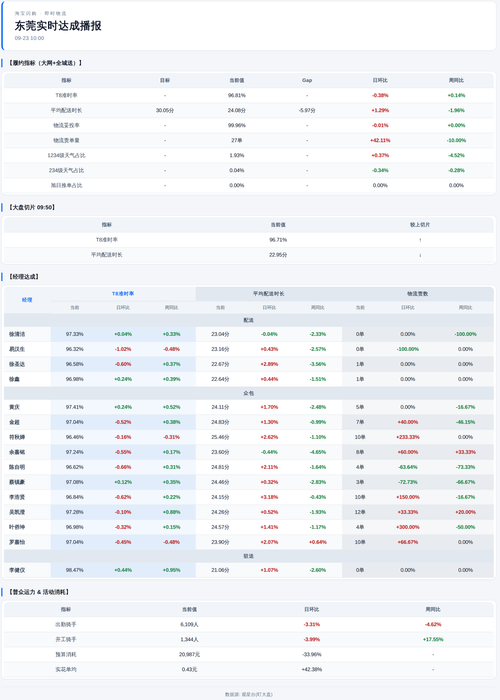
Task: Select the 【普众运力 & 活动消耗】 section heading
Action: 39,592
